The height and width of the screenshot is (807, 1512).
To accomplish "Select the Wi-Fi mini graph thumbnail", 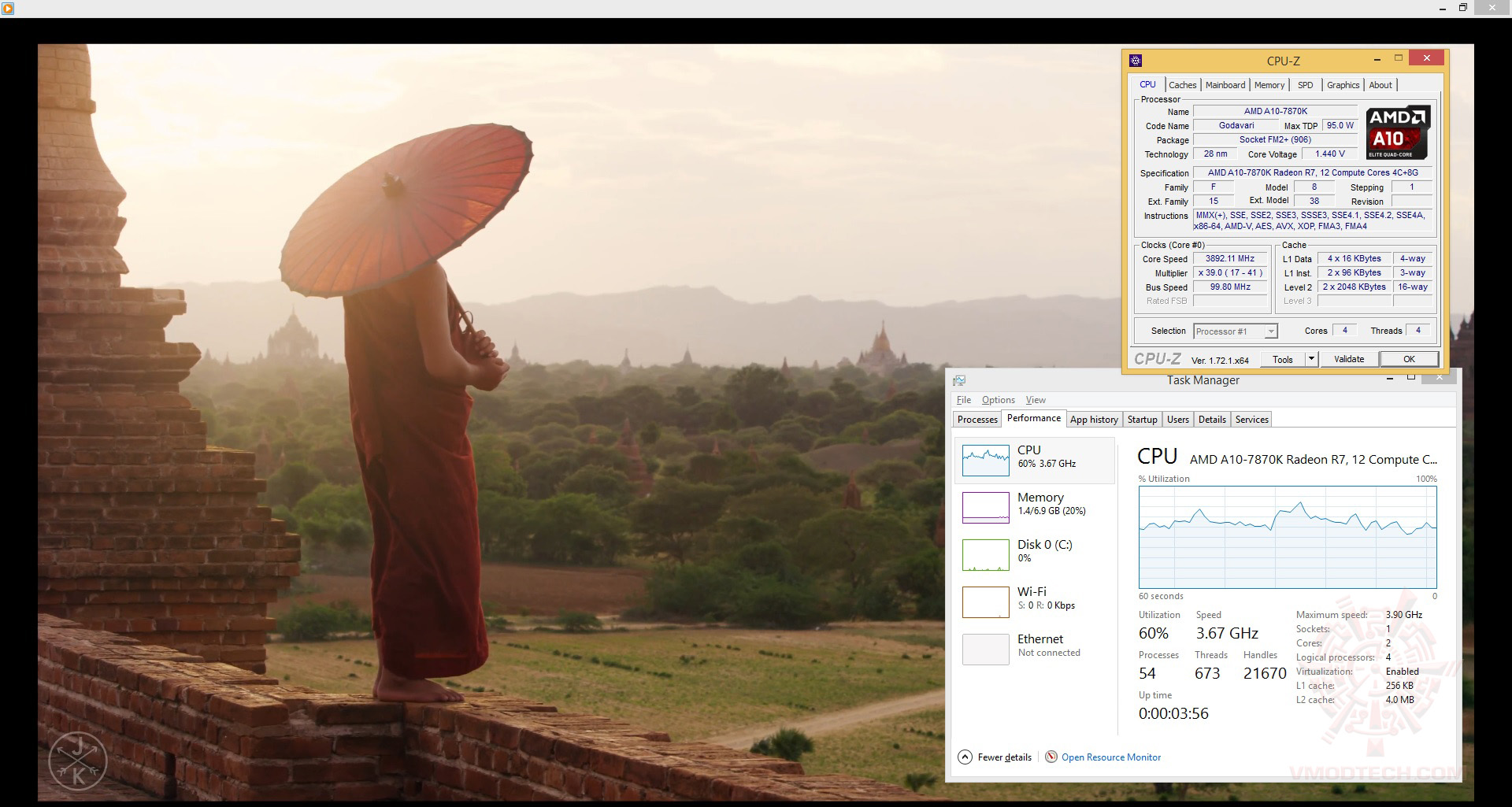I will (985, 602).
